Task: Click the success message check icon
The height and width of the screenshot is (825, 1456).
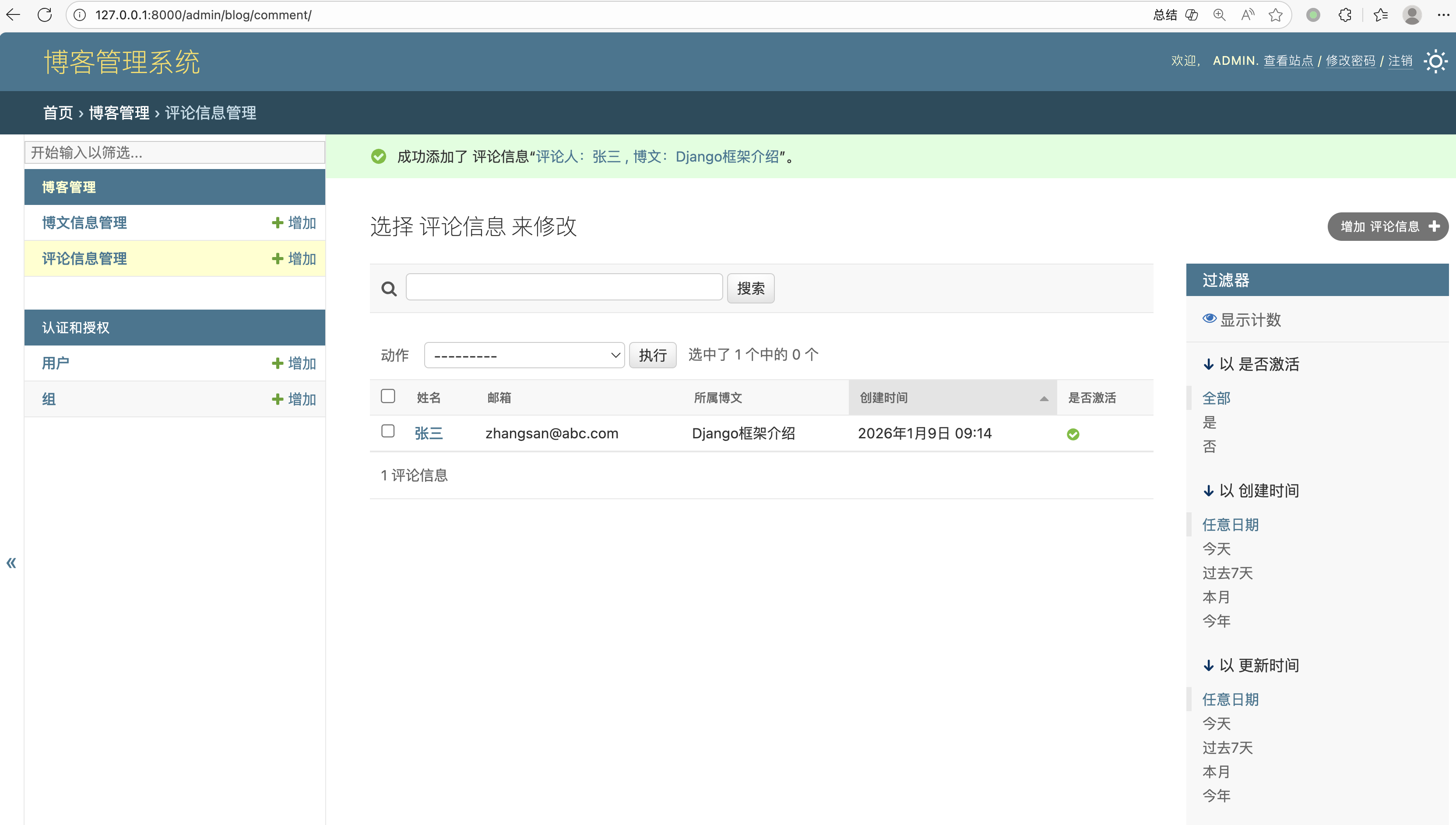Action: pos(378,156)
